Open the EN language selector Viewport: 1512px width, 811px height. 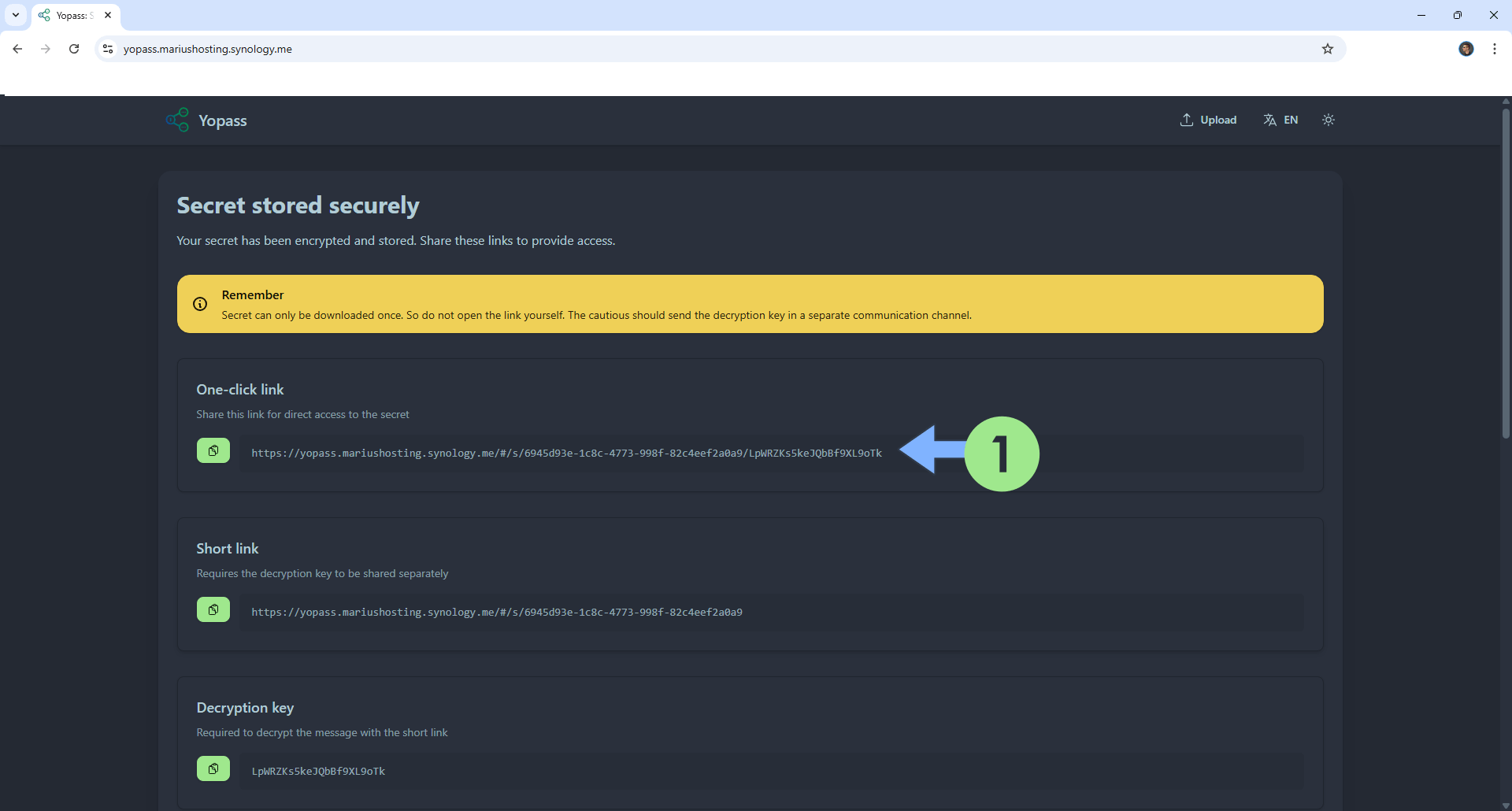(1280, 120)
